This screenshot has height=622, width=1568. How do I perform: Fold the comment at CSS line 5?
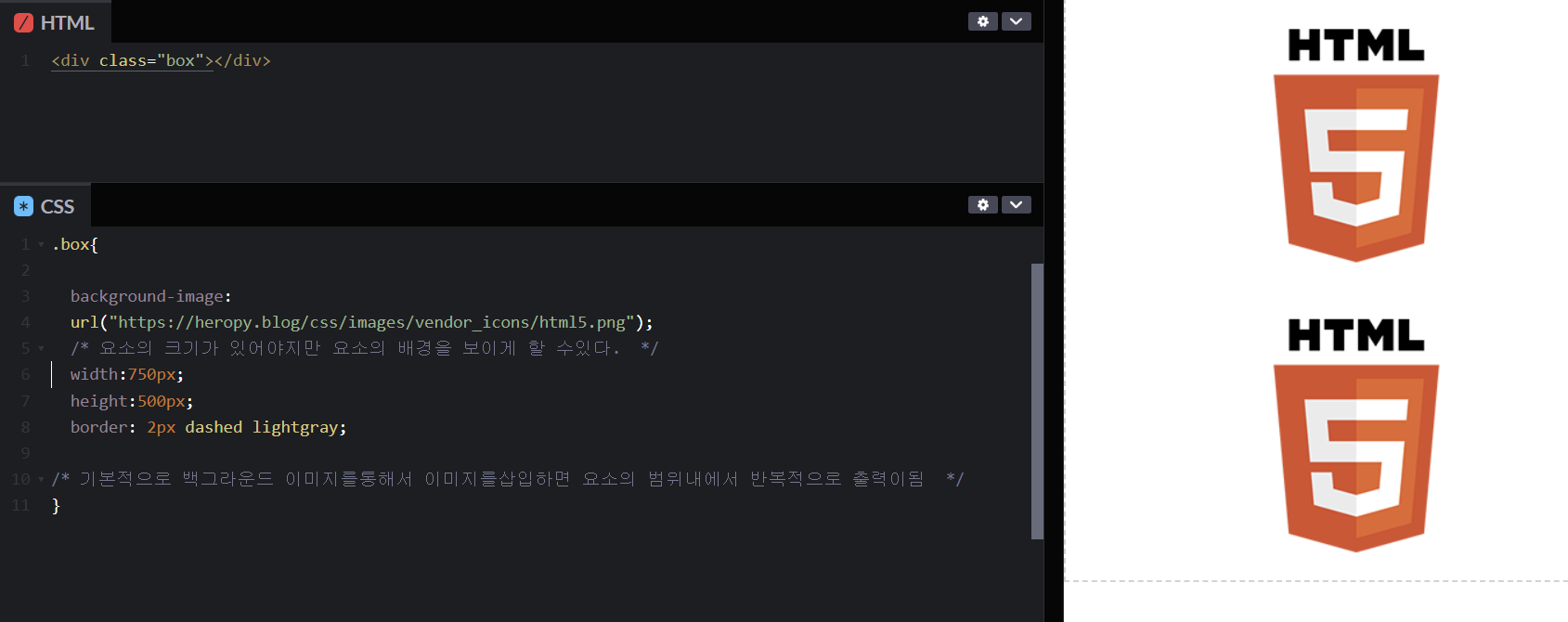pos(41,349)
